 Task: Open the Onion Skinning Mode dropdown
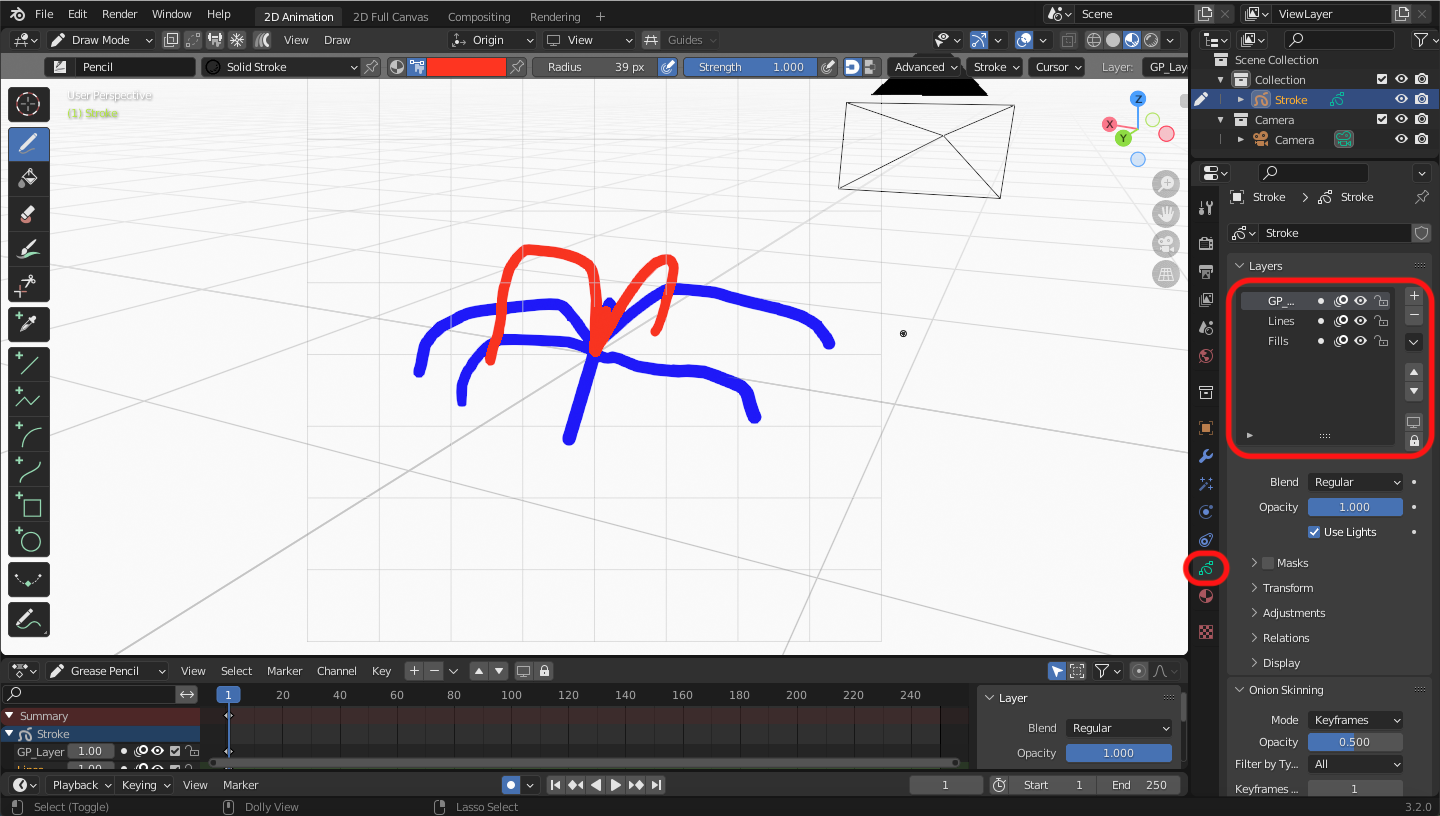(x=1355, y=720)
